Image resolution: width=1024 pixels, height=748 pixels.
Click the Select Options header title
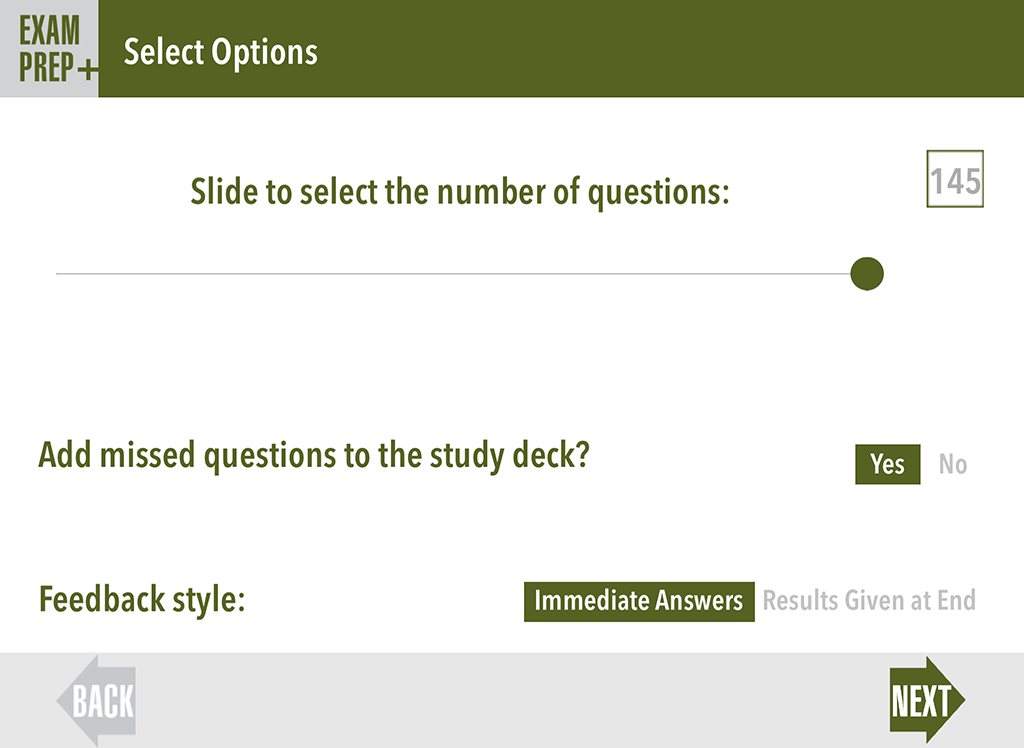tap(221, 51)
